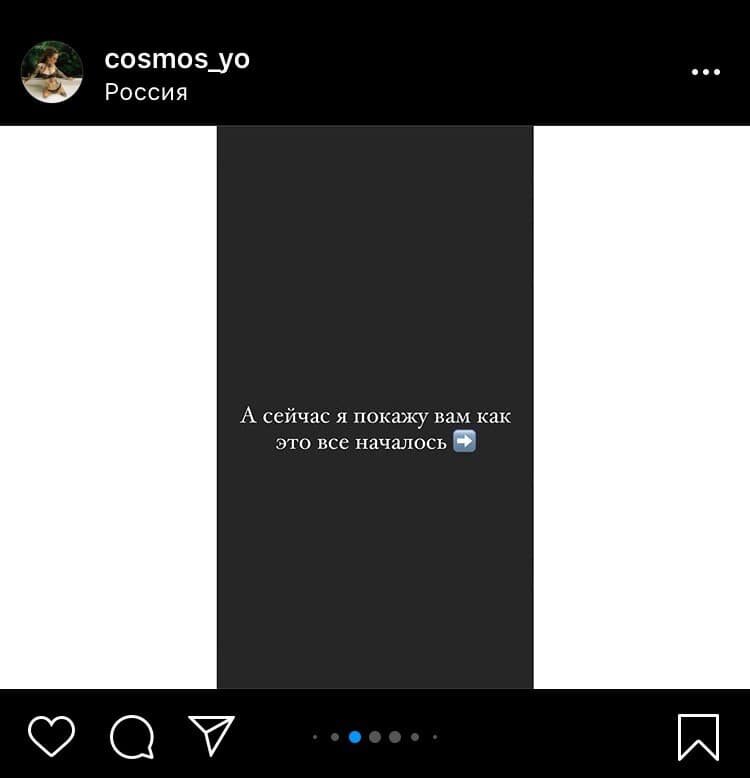
Task: Like the post with the heart icon
Action: click(x=52, y=736)
